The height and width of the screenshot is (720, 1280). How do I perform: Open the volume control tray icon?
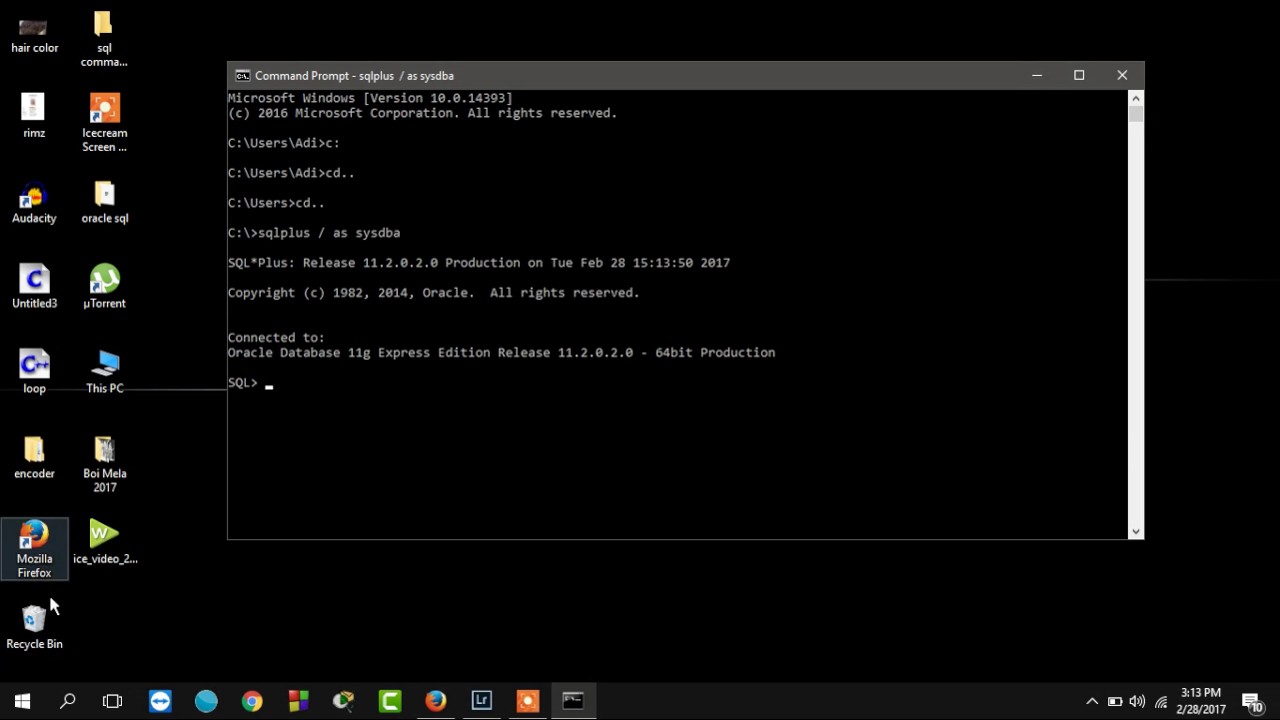tap(1137, 702)
